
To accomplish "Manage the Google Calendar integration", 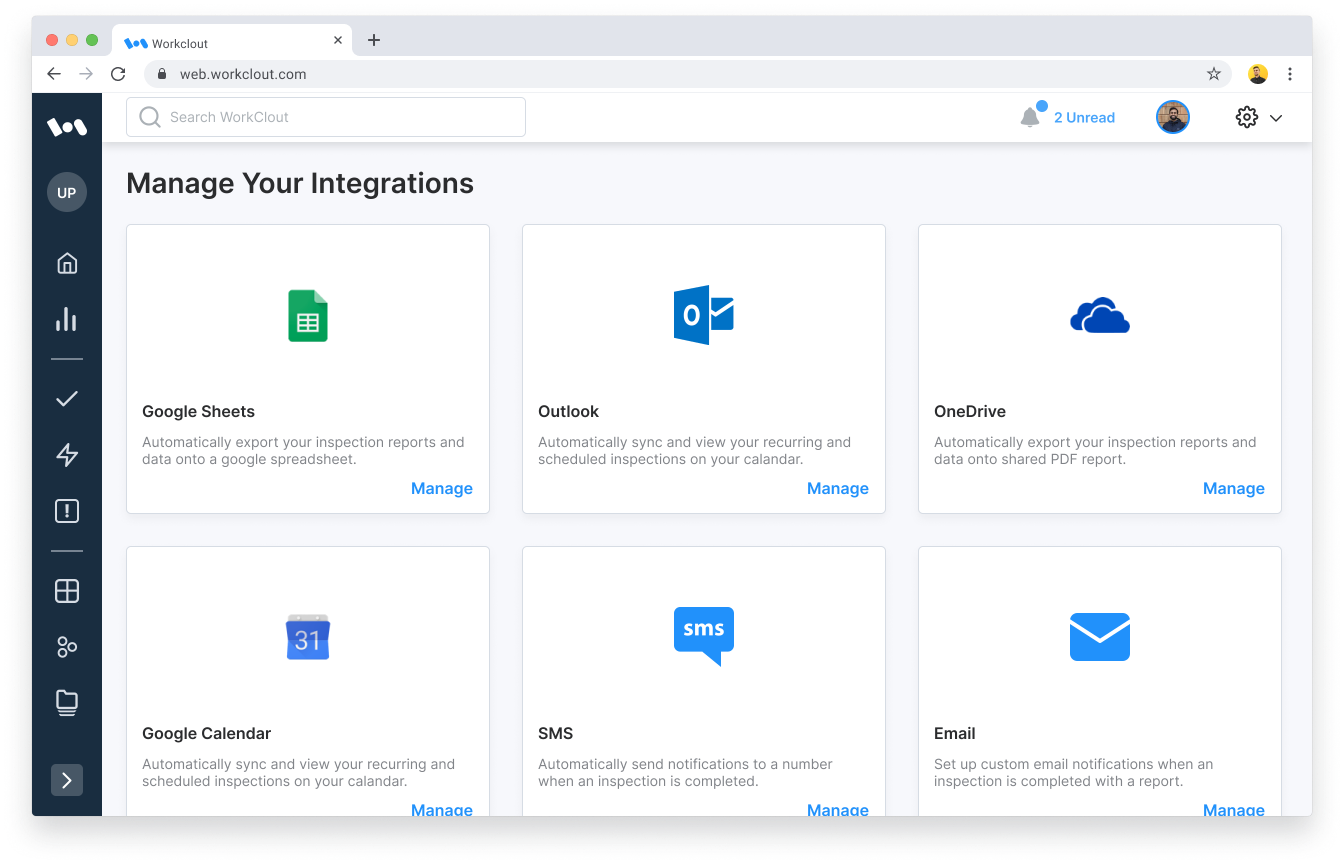I will tap(442, 809).
